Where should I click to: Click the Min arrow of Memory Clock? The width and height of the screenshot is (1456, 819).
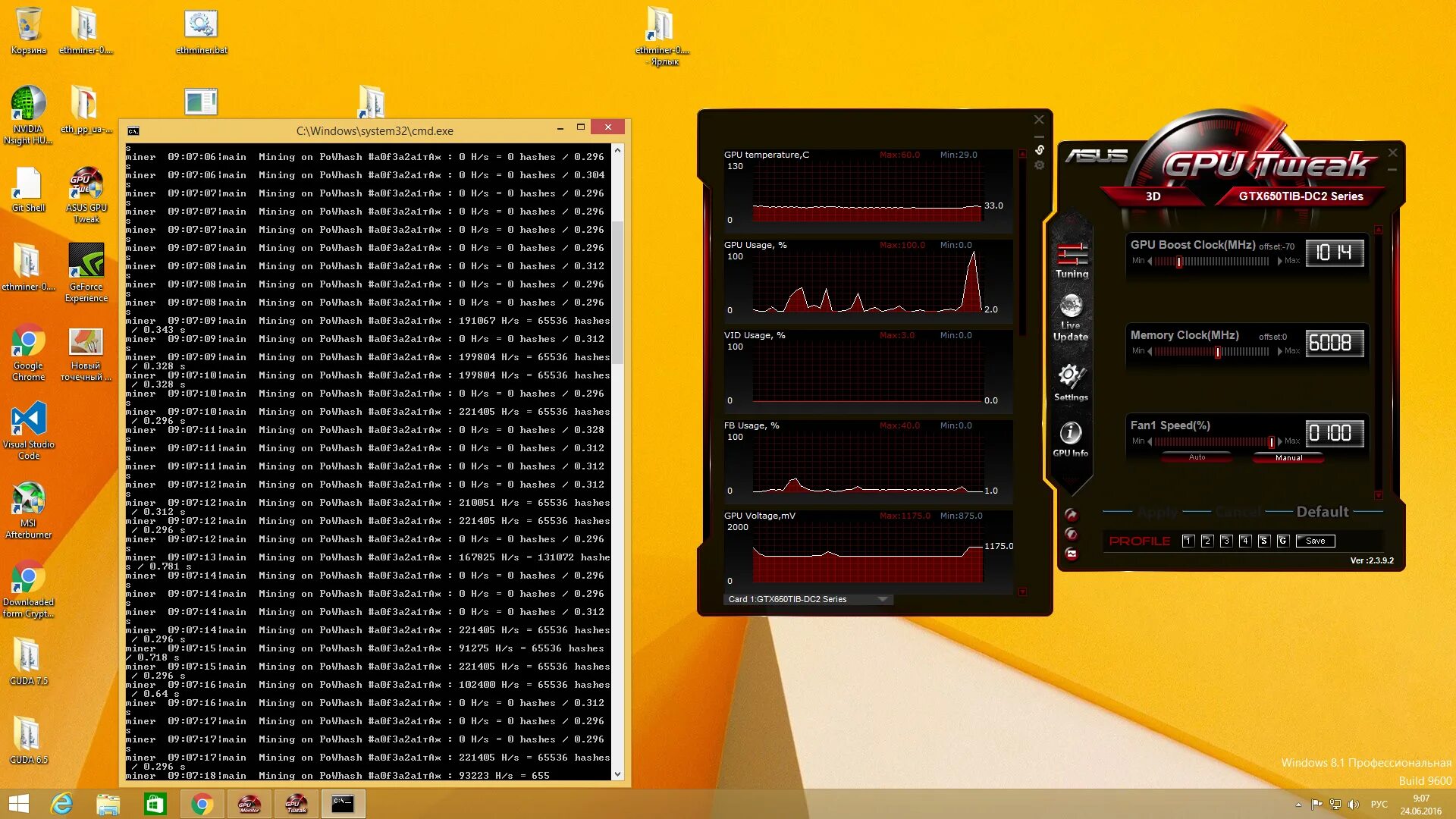tap(1150, 351)
